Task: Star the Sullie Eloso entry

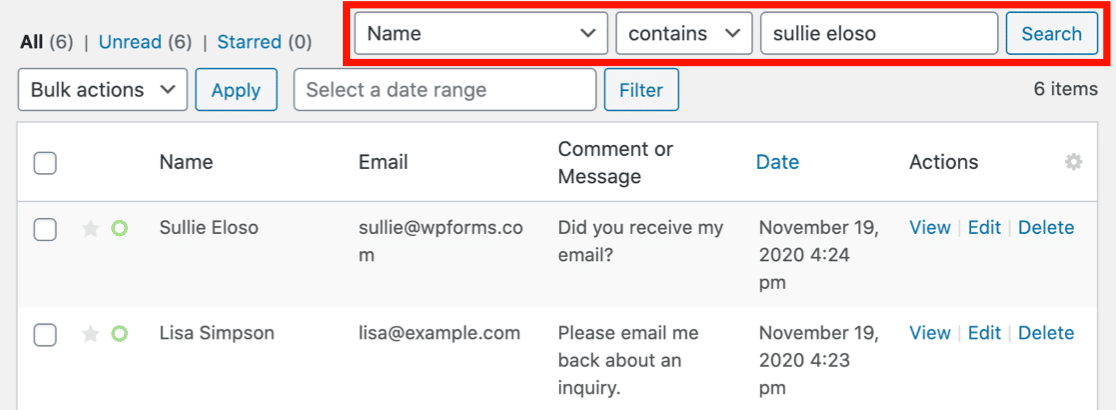Action: pos(90,229)
